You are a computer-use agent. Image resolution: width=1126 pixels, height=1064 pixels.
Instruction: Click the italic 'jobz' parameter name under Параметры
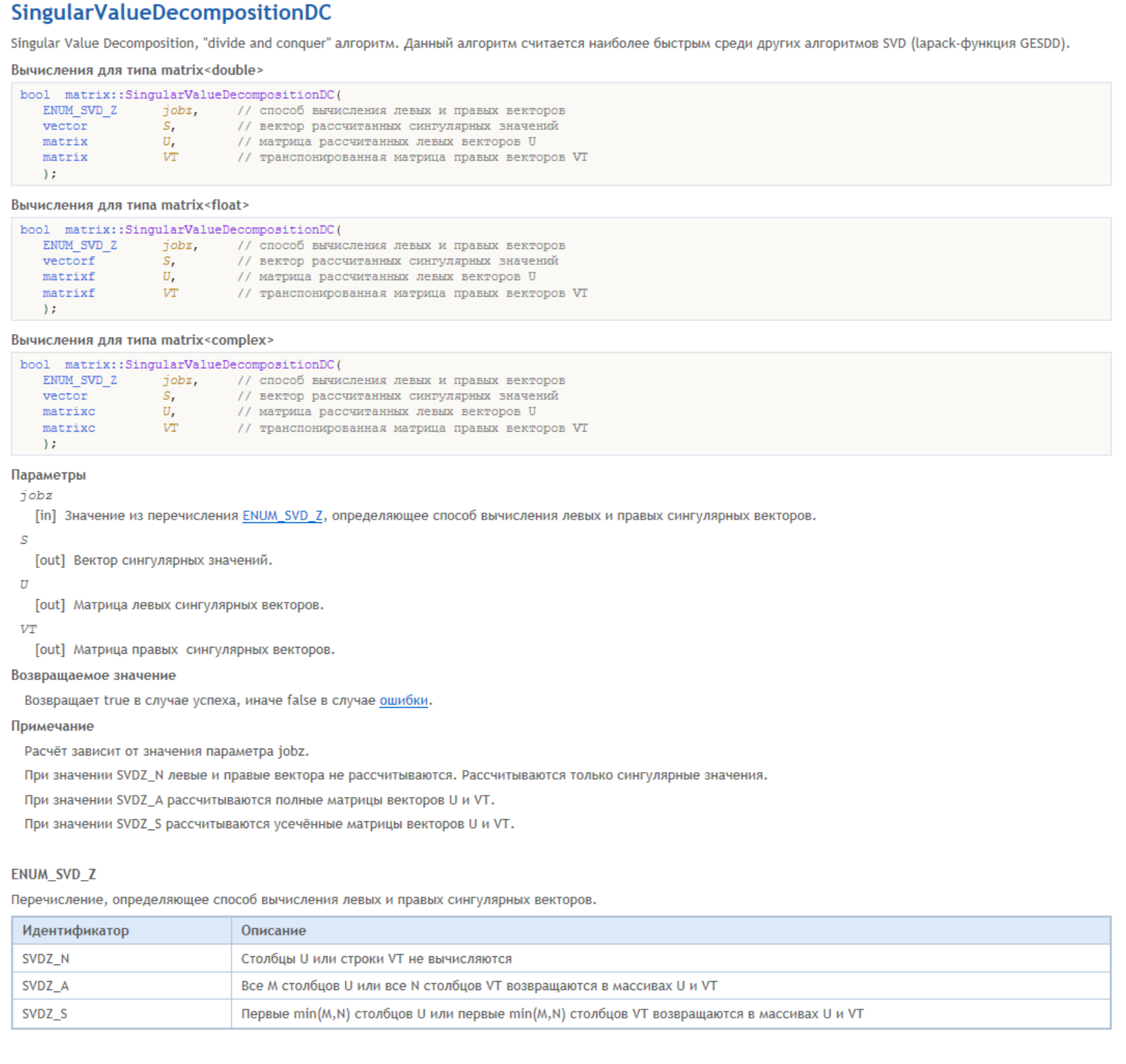pos(36,495)
